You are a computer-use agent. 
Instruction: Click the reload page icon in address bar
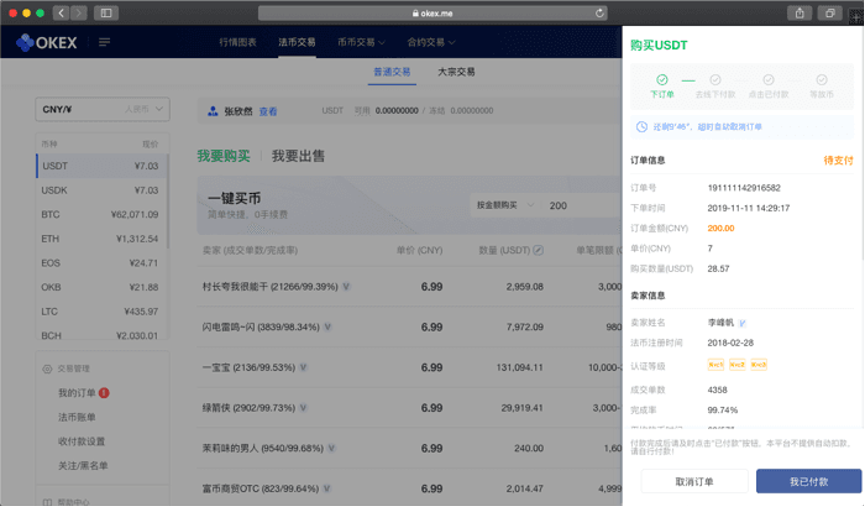click(600, 13)
